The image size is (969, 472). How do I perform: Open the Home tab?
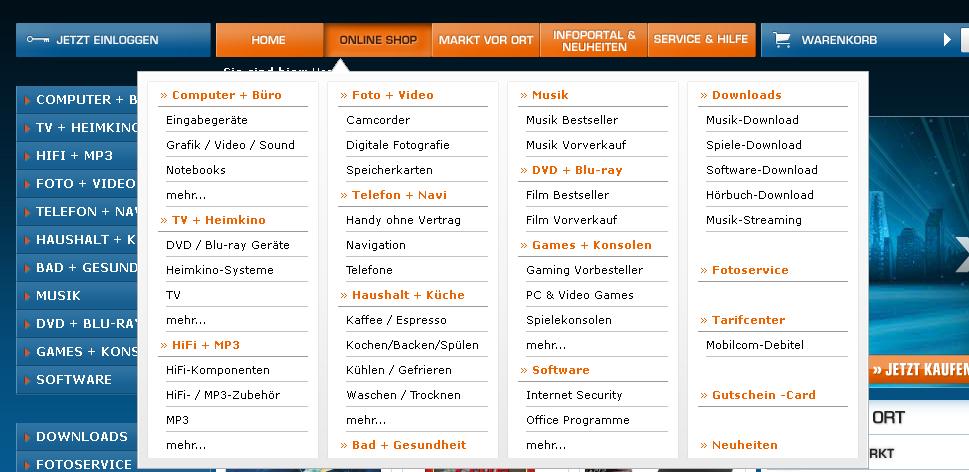tap(269, 40)
